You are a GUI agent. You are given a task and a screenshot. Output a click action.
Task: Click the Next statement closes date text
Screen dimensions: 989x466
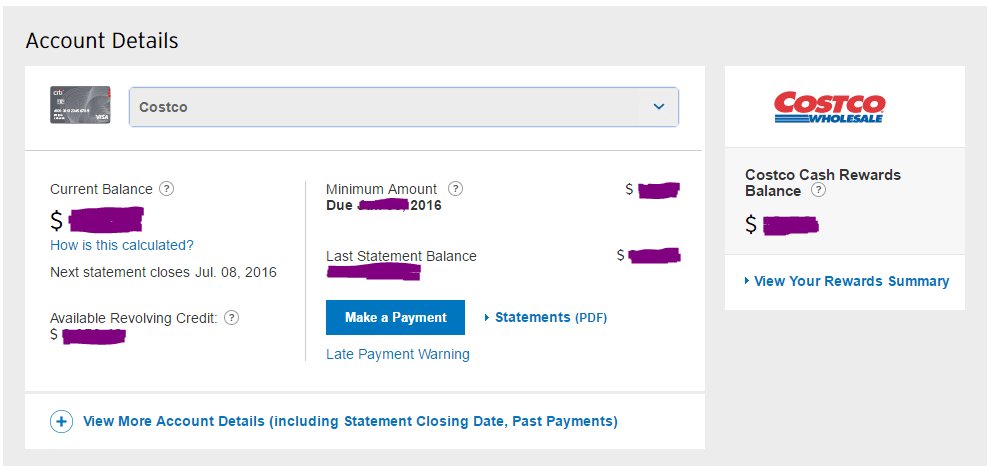[163, 273]
